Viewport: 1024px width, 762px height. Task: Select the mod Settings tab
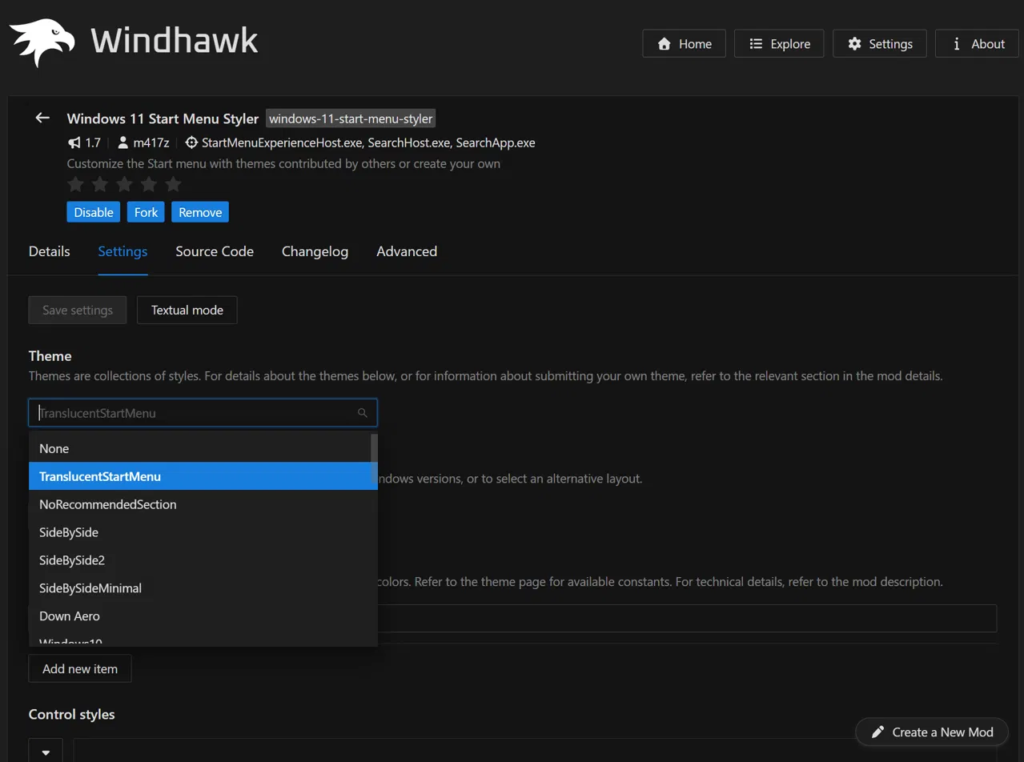click(123, 251)
